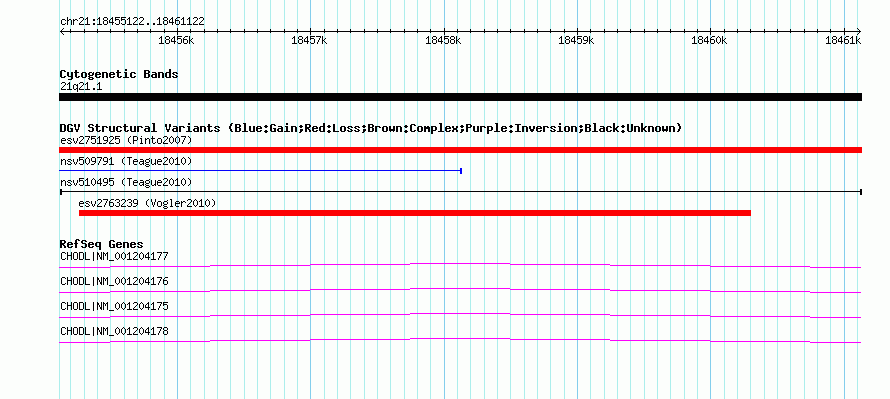
Task: Click the 21q21.1 band label
Action: pyautogui.click(x=81, y=87)
